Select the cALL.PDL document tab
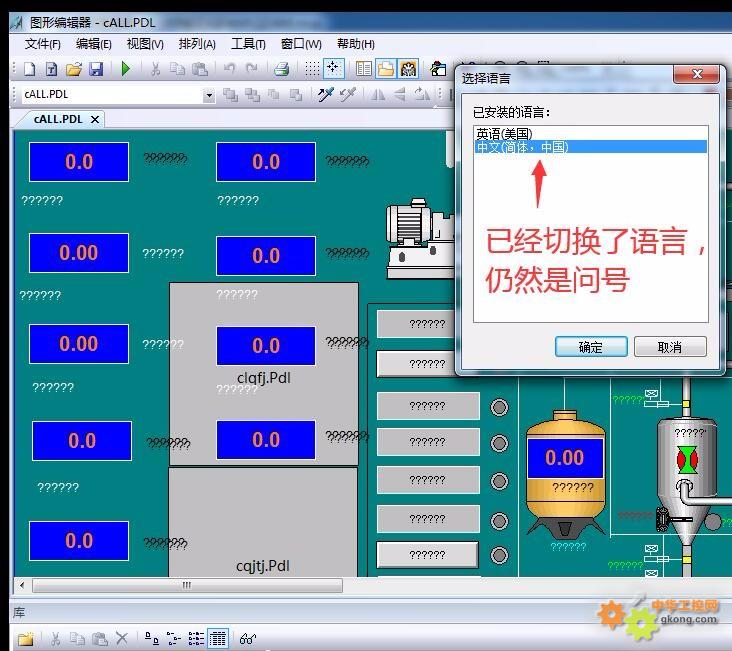 point(58,119)
